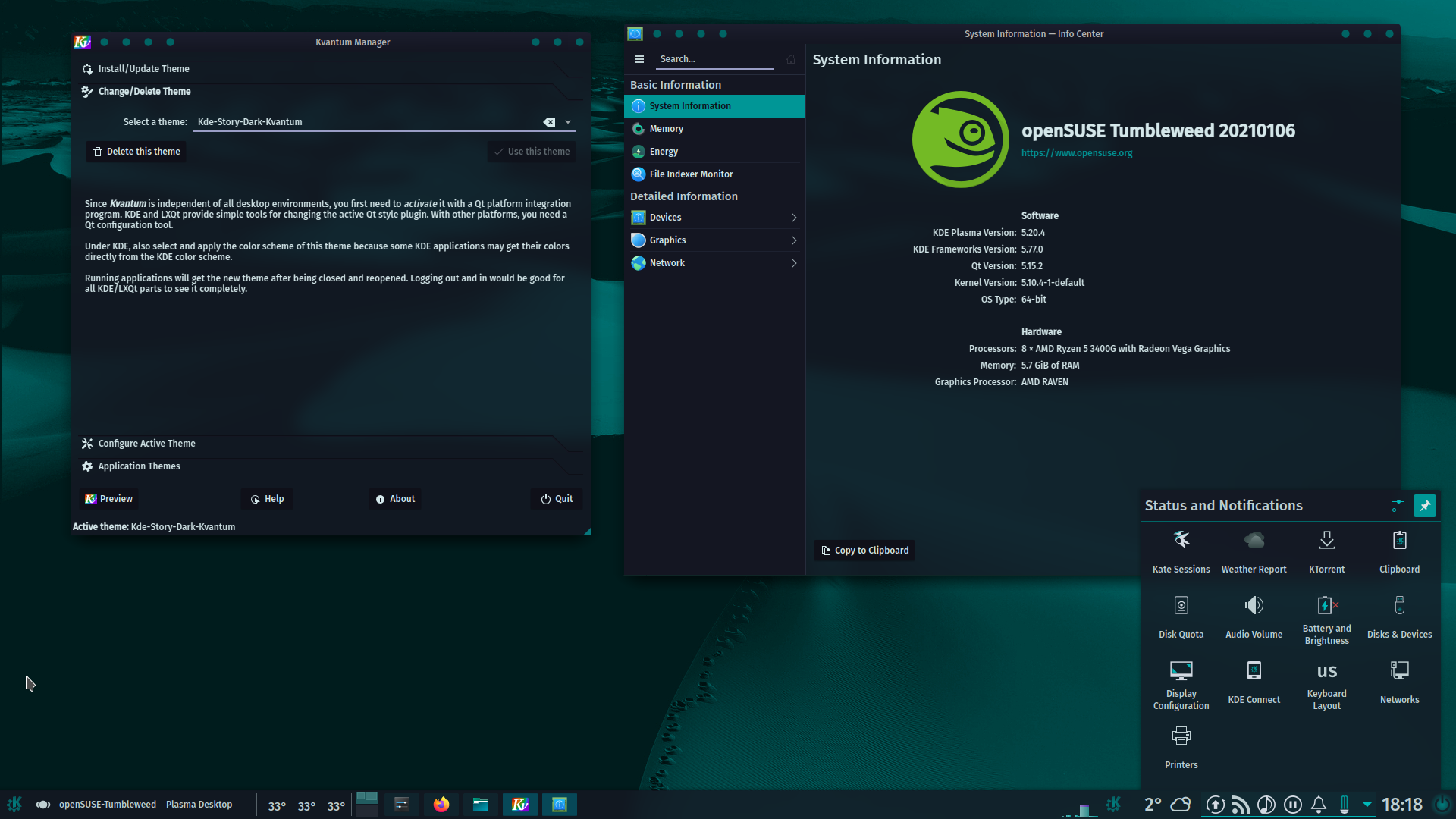Viewport: 1456px width, 819px height.
Task: Open Disk Quota in Status and Notifications
Action: 1181,617
